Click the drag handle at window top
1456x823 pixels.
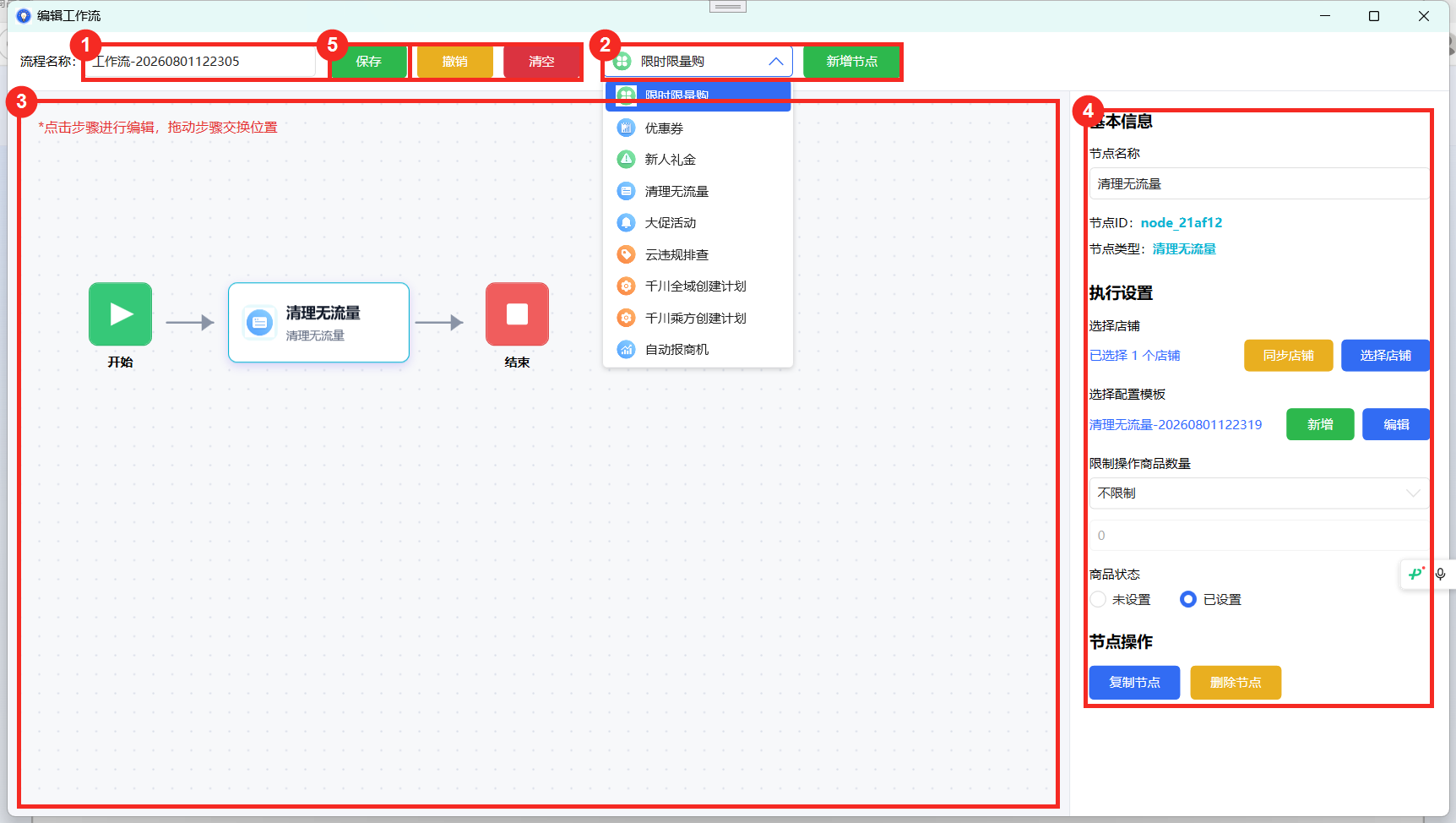[x=728, y=7]
